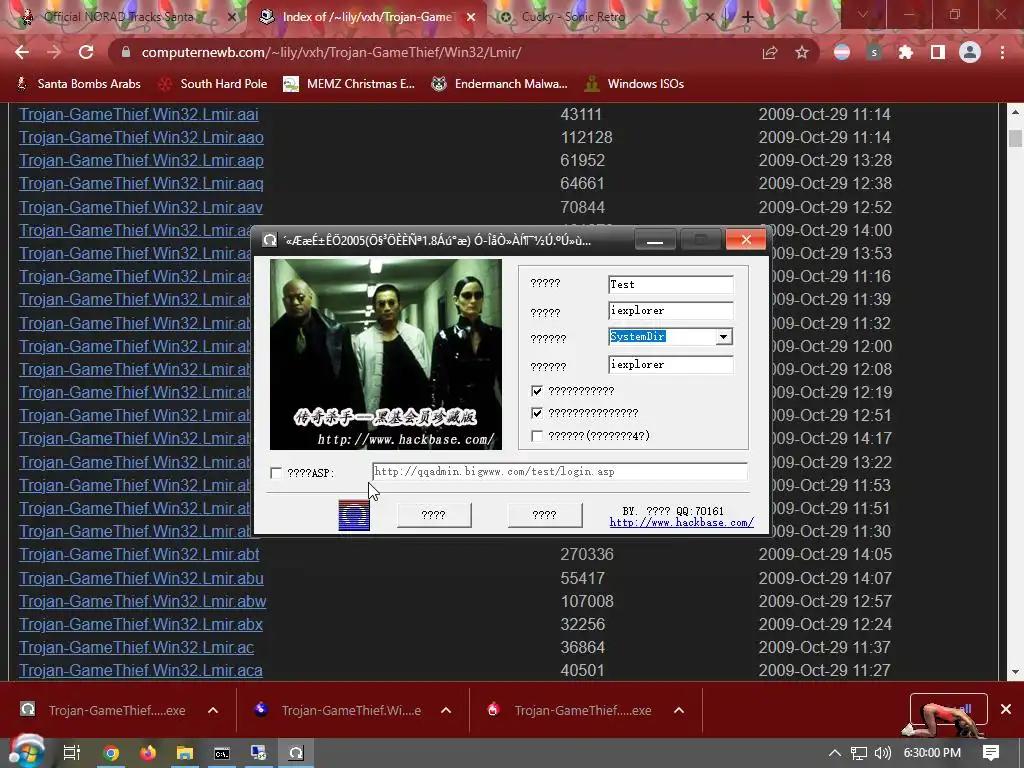This screenshot has width=1024, height=768.
Task: Open third downloaded Trojan-GameThief.....exe item
Action: point(571,710)
